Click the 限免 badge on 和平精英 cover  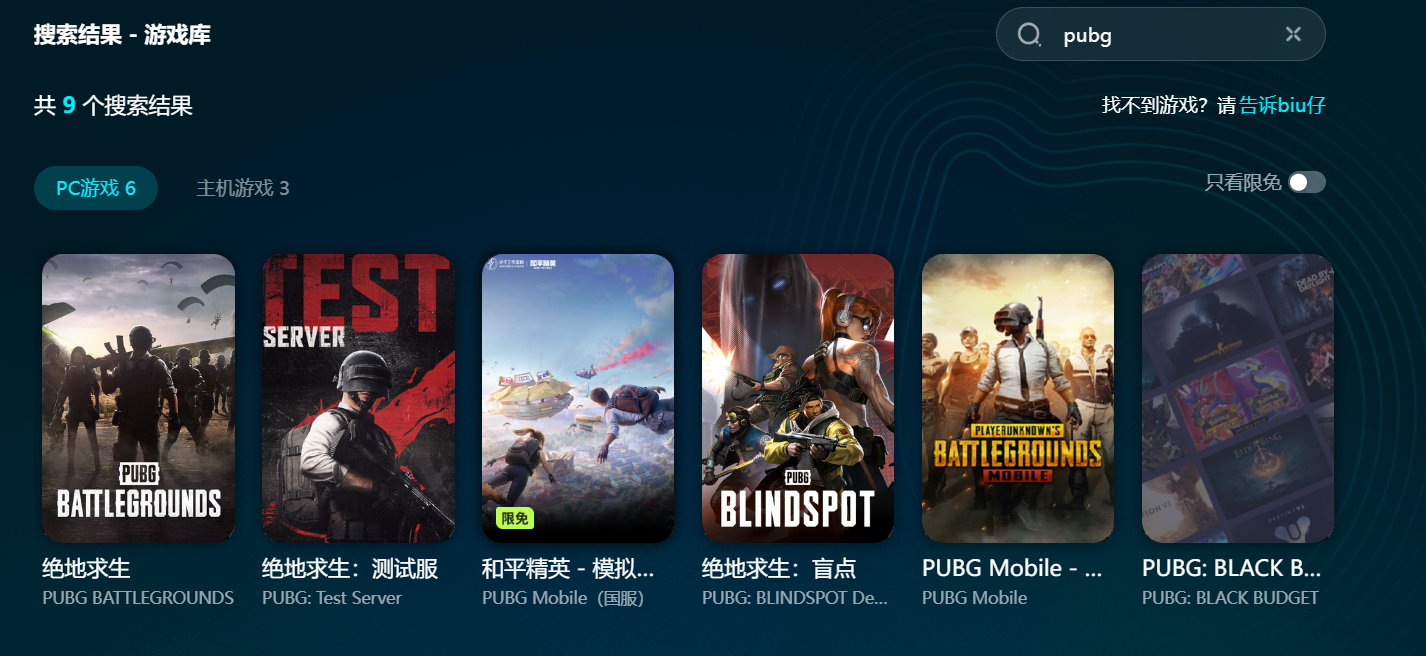pyautogui.click(x=515, y=518)
